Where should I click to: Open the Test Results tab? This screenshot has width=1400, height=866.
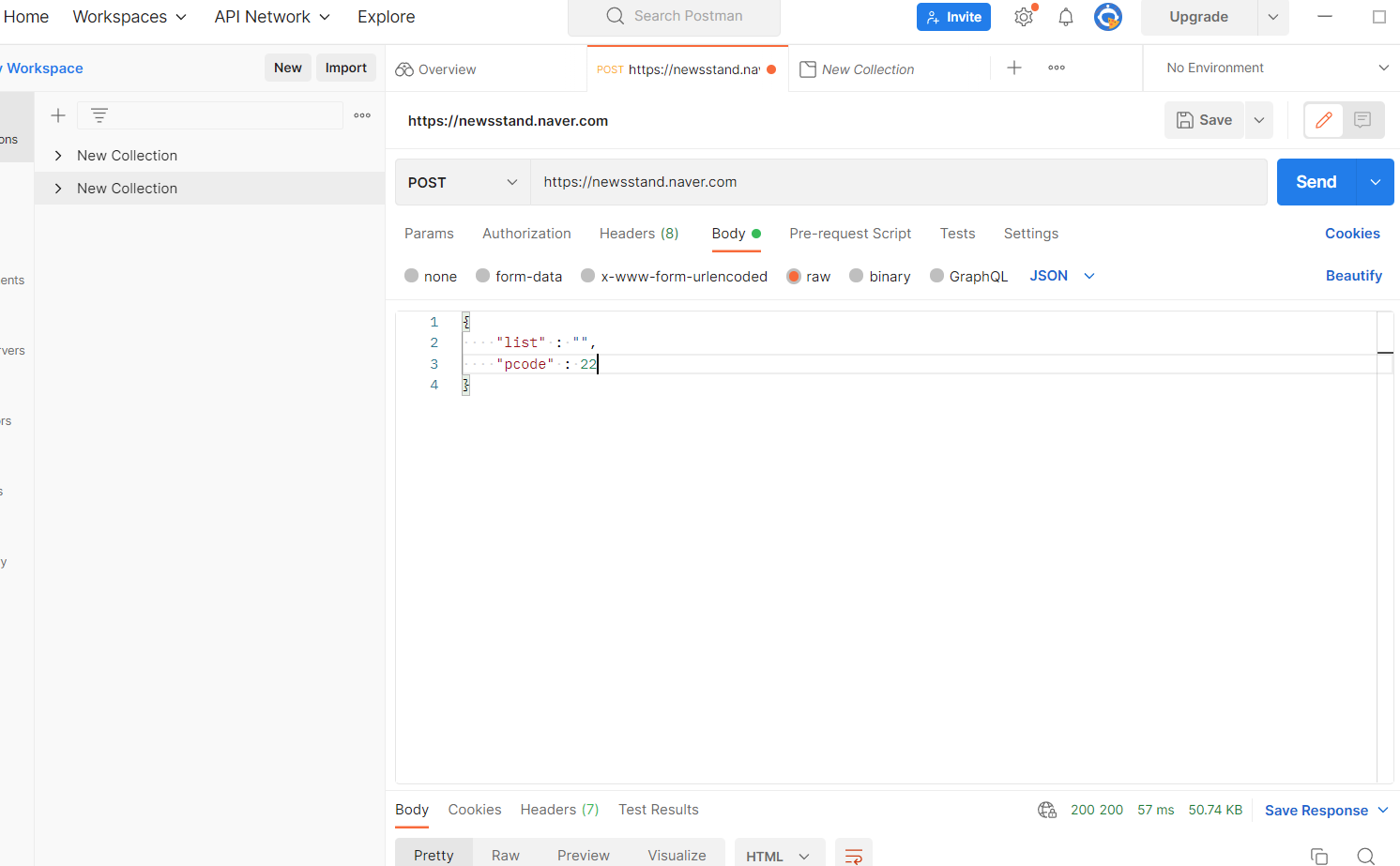point(659,810)
